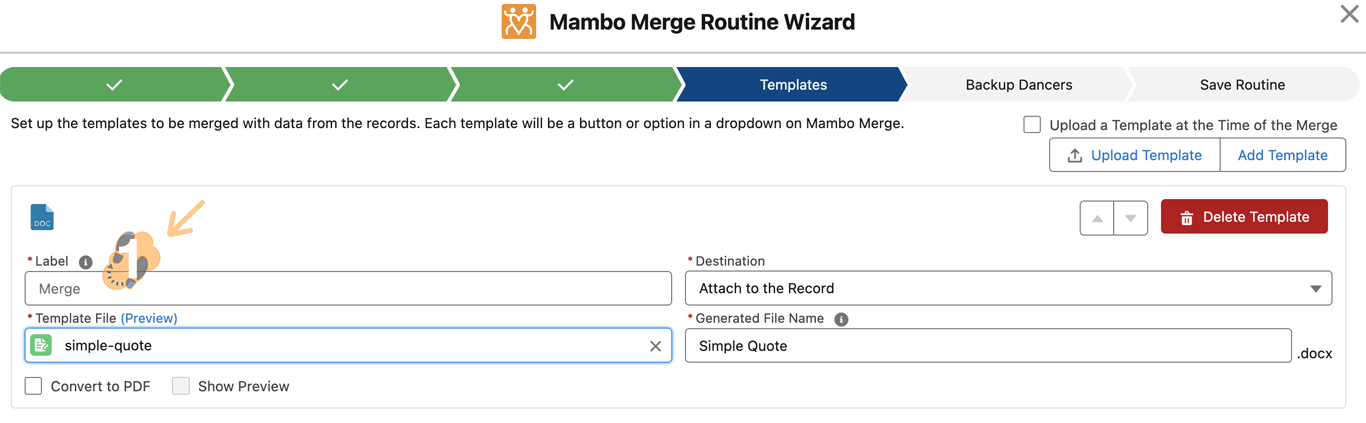Image resolution: width=1366 pixels, height=423 pixels.
Task: Enable Upload a Template at Merge Time
Action: tap(1032, 125)
